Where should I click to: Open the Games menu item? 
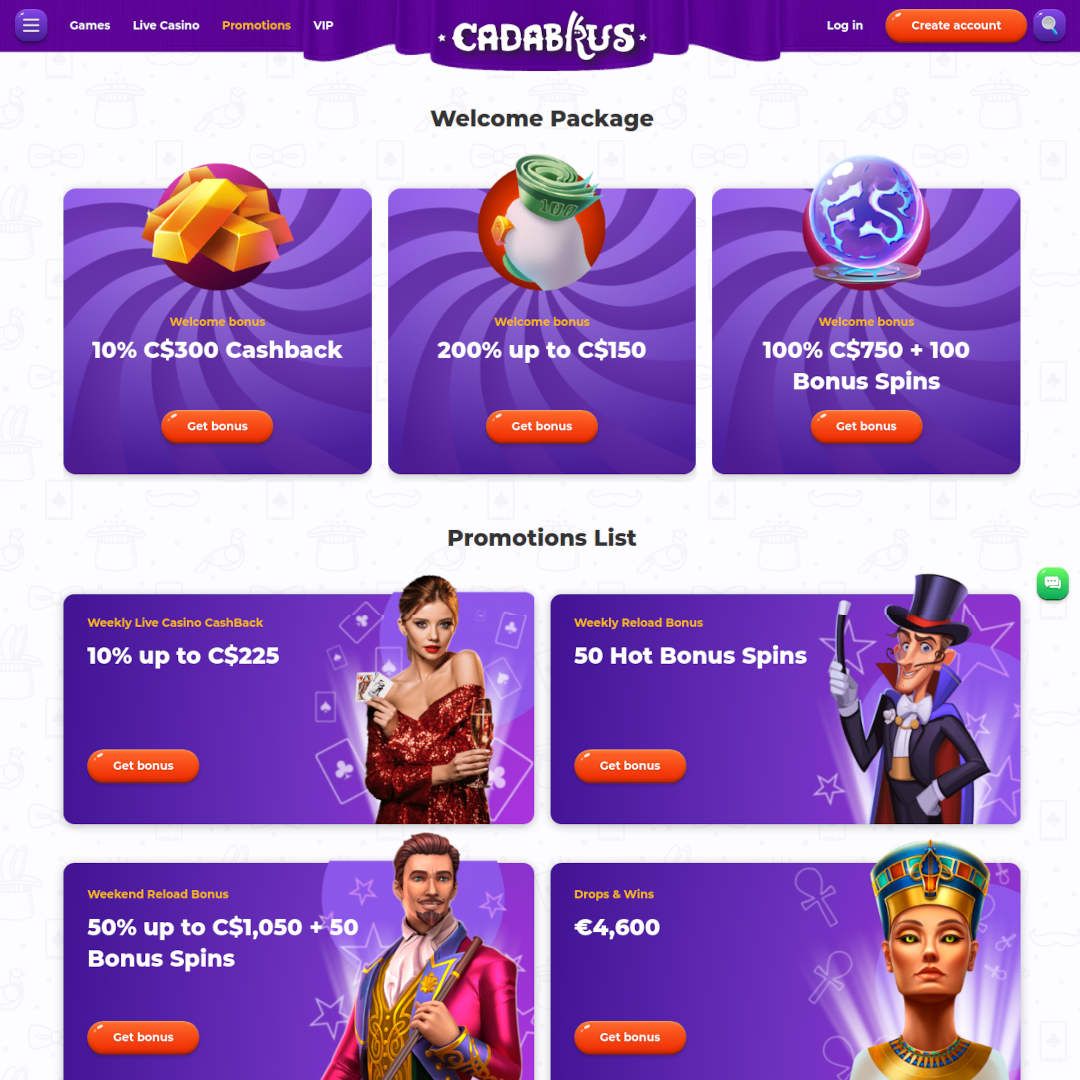coord(90,25)
